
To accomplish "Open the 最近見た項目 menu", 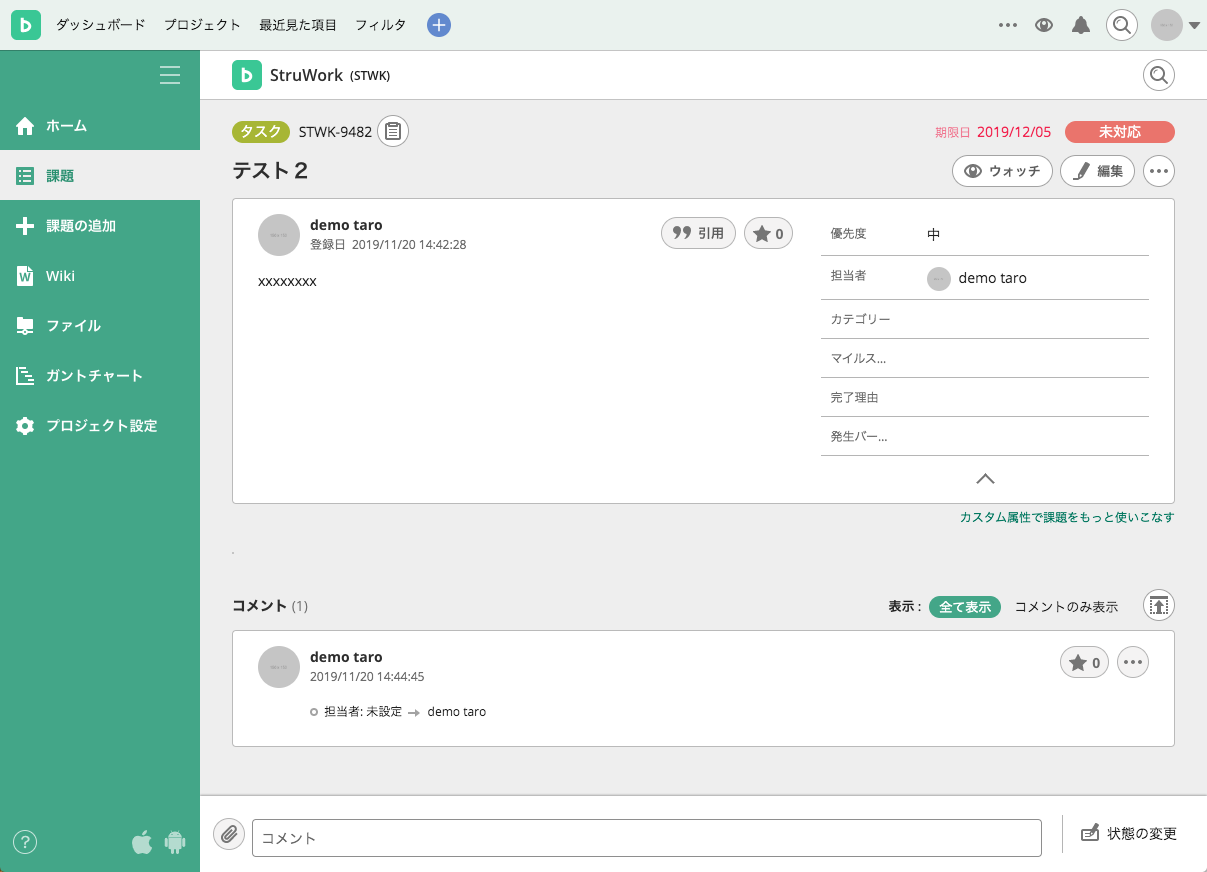I will [297, 25].
